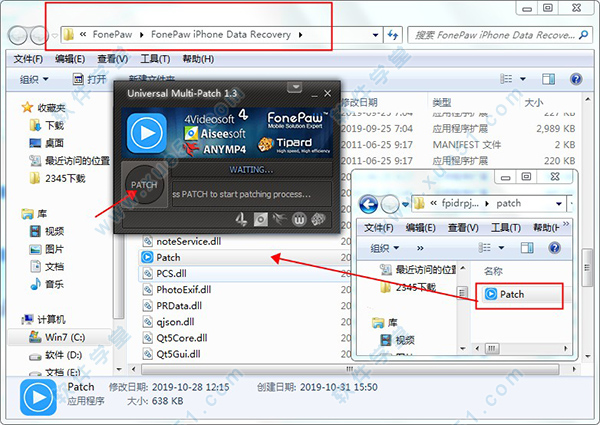This screenshot has height=425, width=600.
Task: Select qjson.dll file
Action: point(175,322)
